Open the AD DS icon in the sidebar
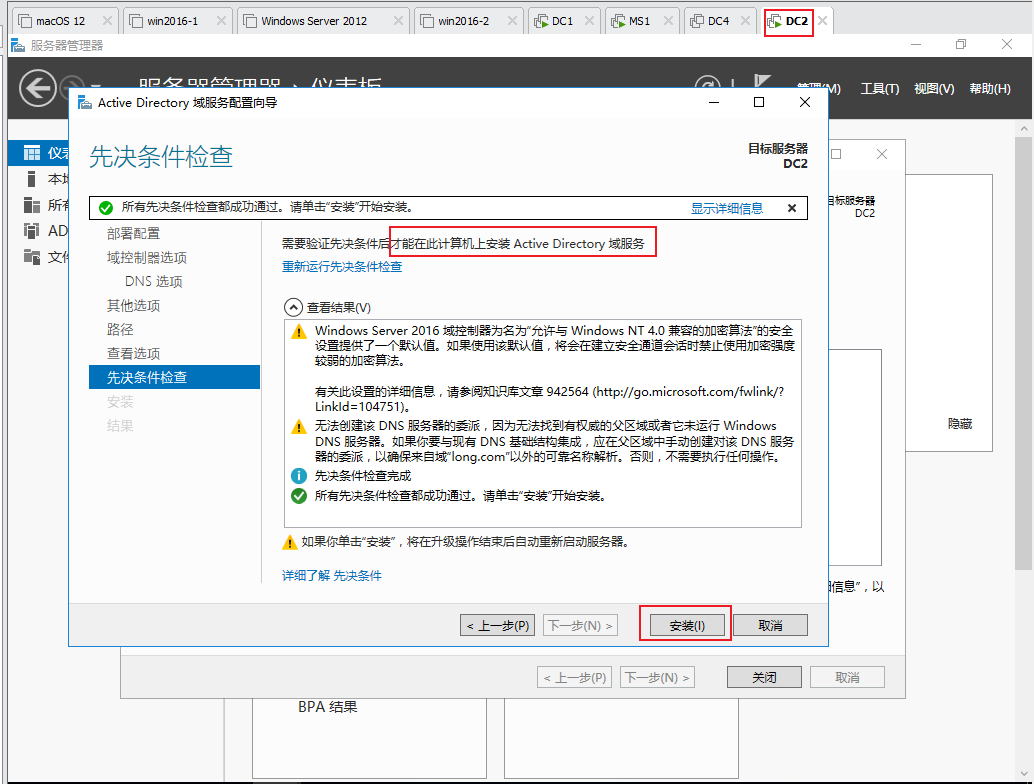This screenshot has width=1034, height=784. 32,230
